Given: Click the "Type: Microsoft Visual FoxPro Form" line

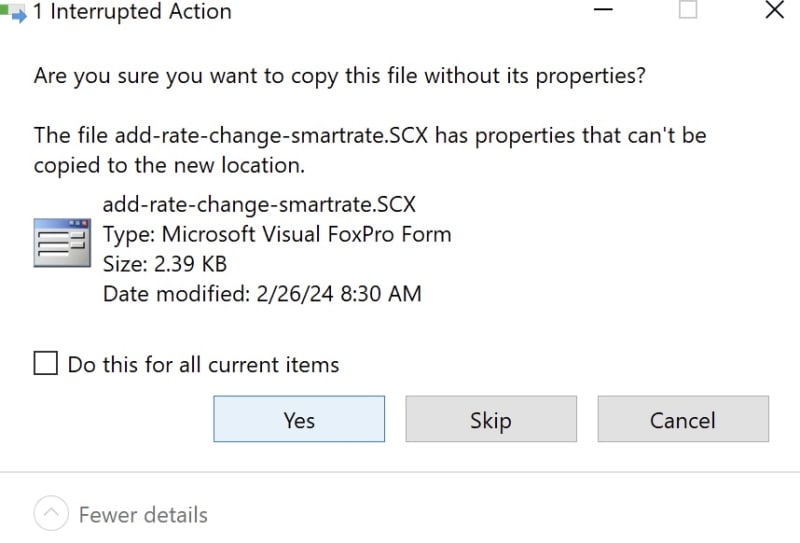Looking at the screenshot, I should [277, 234].
